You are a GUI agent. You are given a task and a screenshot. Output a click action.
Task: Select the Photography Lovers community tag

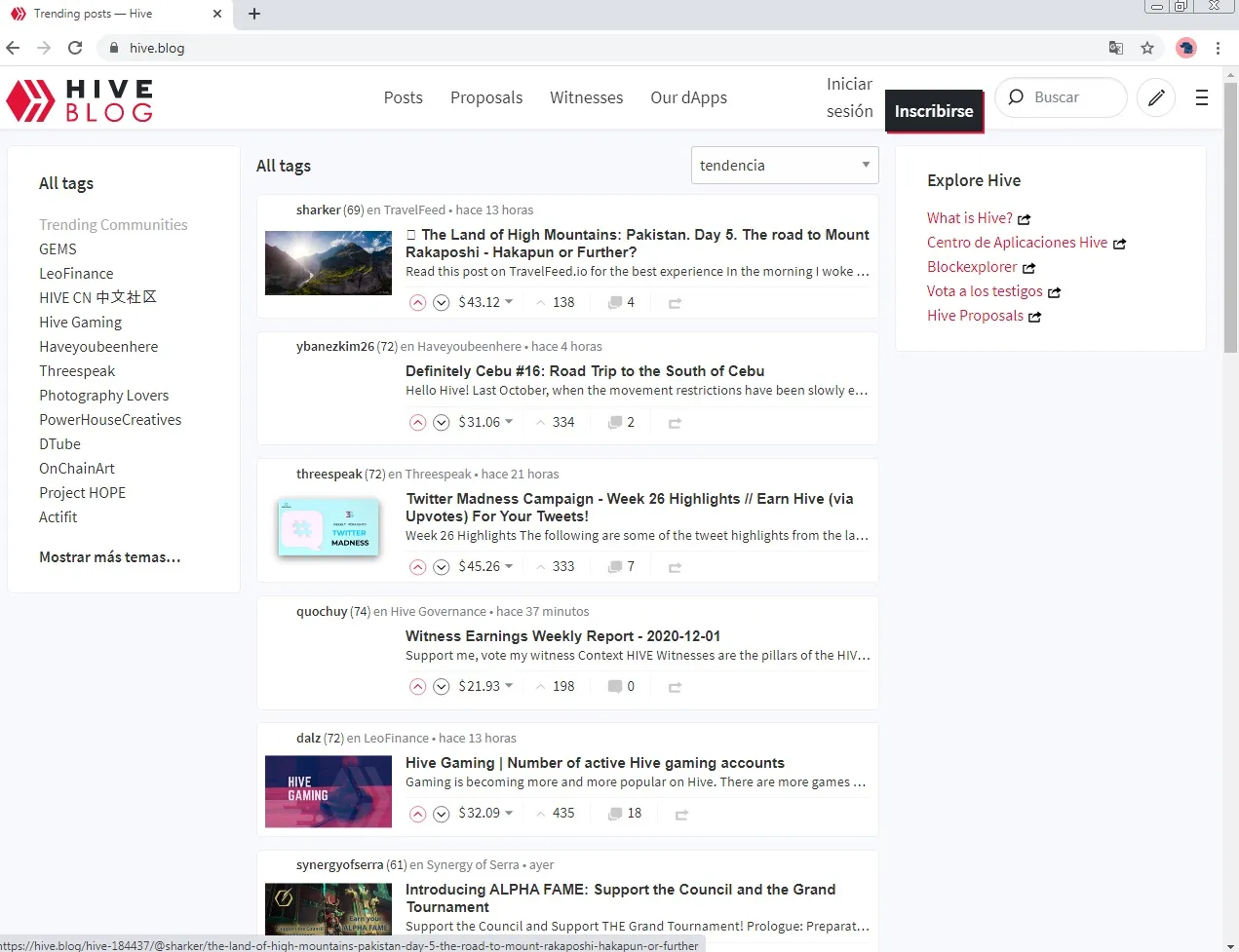(x=103, y=396)
